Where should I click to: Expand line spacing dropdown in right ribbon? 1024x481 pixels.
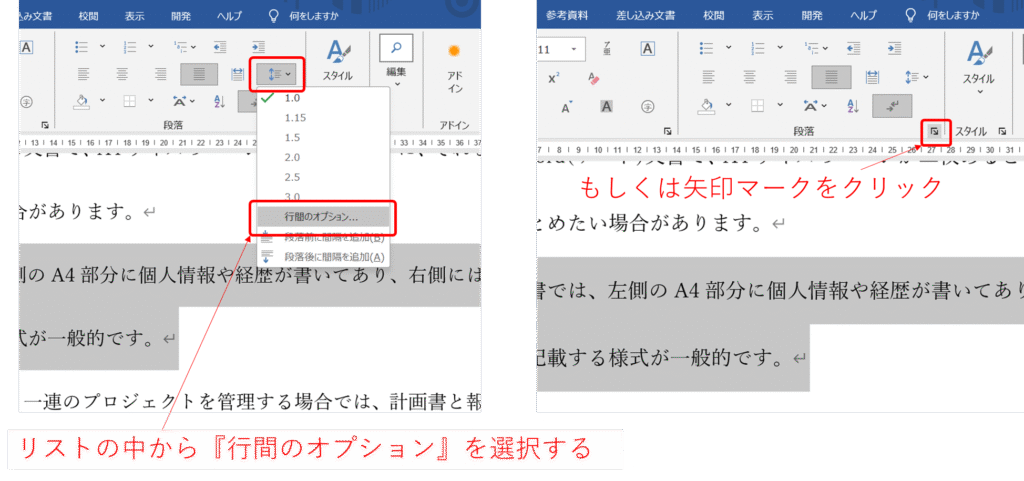coord(915,76)
